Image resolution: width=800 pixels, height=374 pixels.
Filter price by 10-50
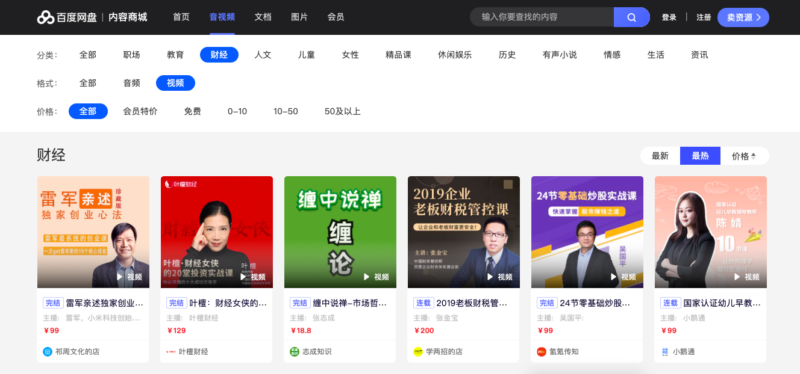pos(286,111)
